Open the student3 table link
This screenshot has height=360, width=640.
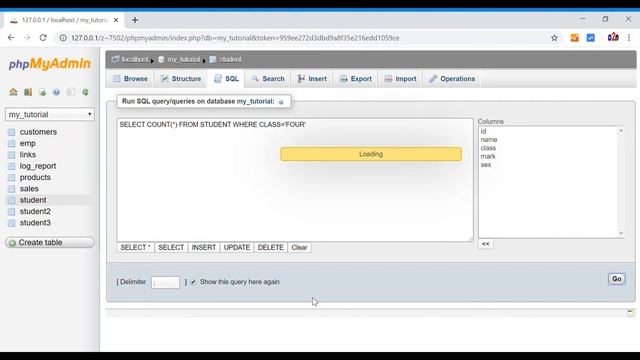[35, 223]
